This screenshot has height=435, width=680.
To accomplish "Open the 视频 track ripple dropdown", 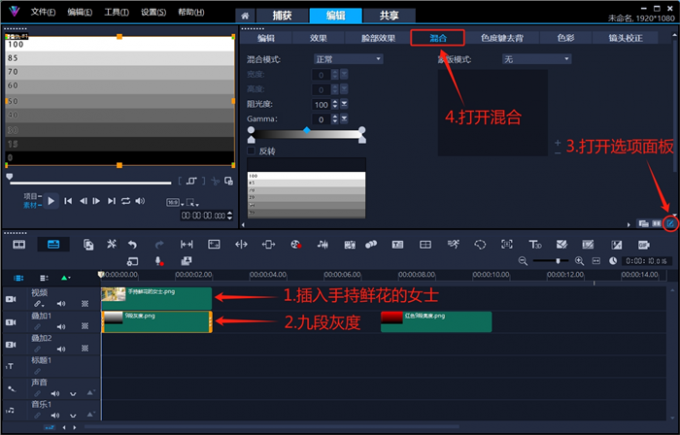I will (x=39, y=304).
